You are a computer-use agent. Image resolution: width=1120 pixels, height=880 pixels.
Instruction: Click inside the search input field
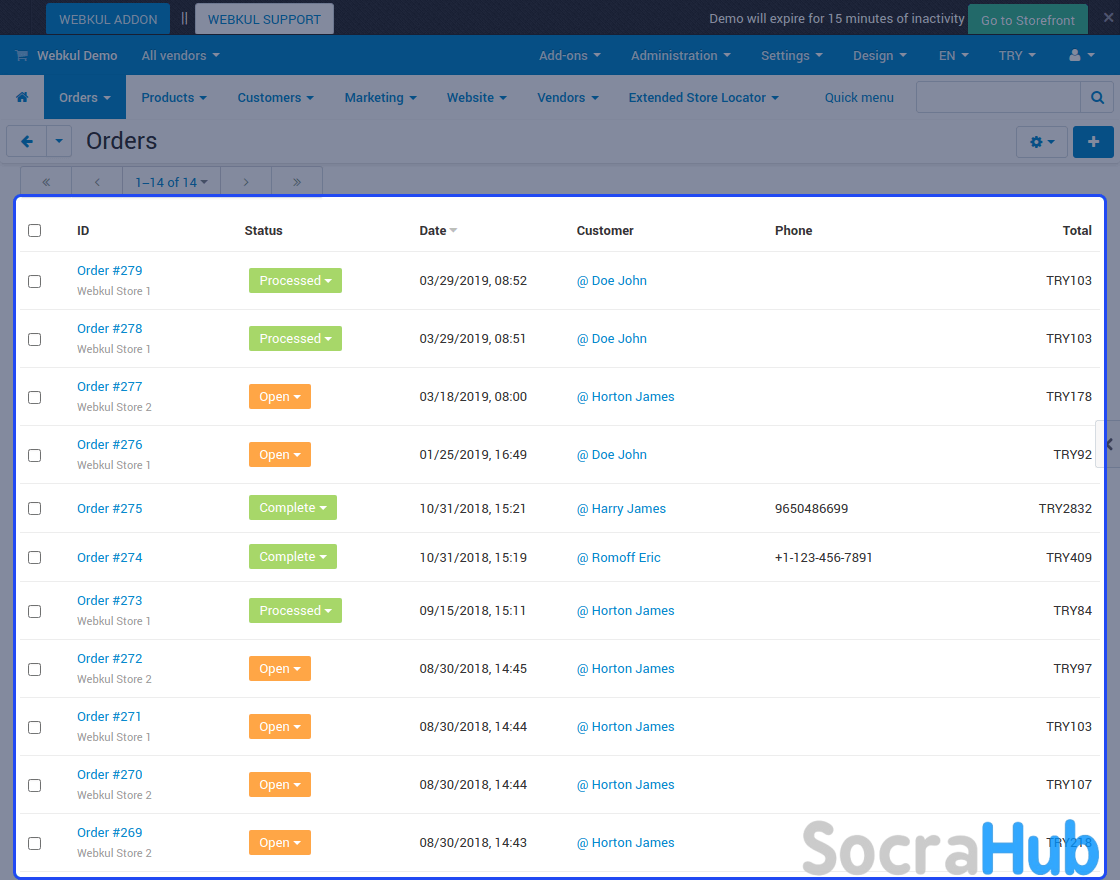pyautogui.click(x=997, y=98)
